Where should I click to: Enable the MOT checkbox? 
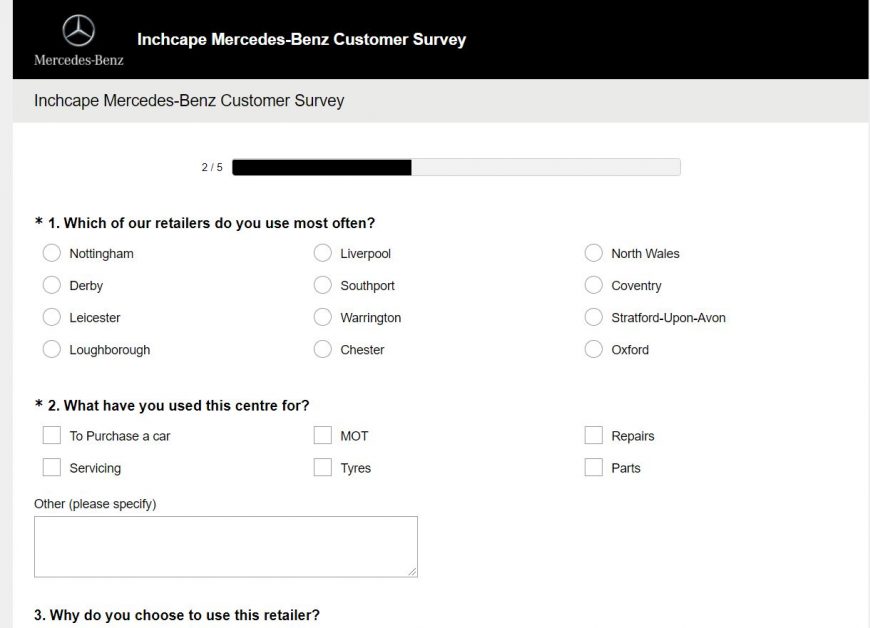coord(323,436)
